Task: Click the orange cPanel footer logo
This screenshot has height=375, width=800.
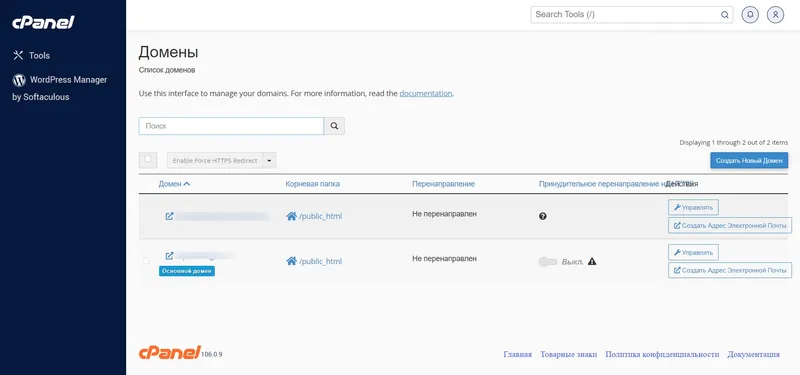Action: pyautogui.click(x=169, y=352)
